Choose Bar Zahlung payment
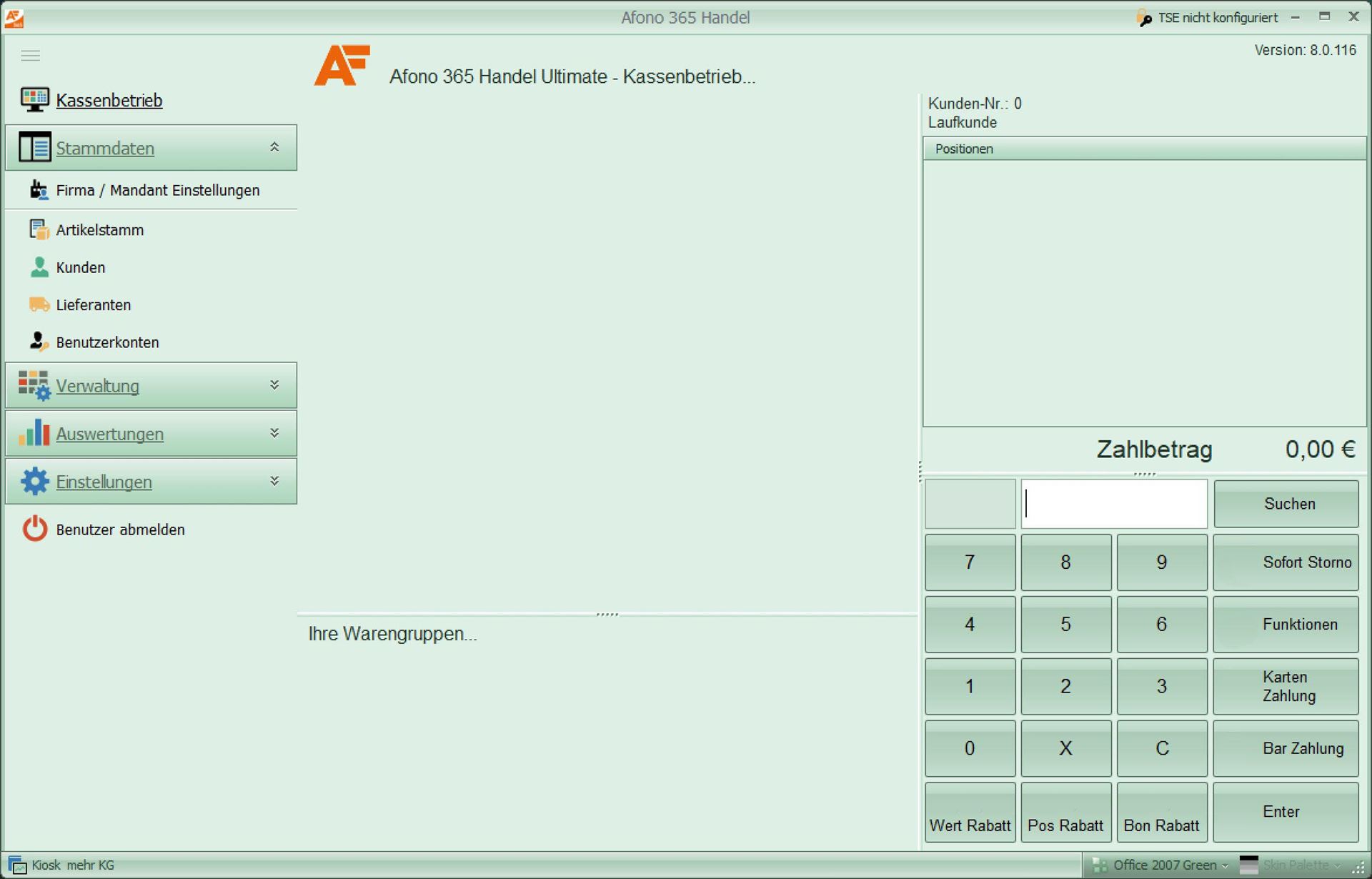Image resolution: width=1372 pixels, height=879 pixels. pos(1286,748)
